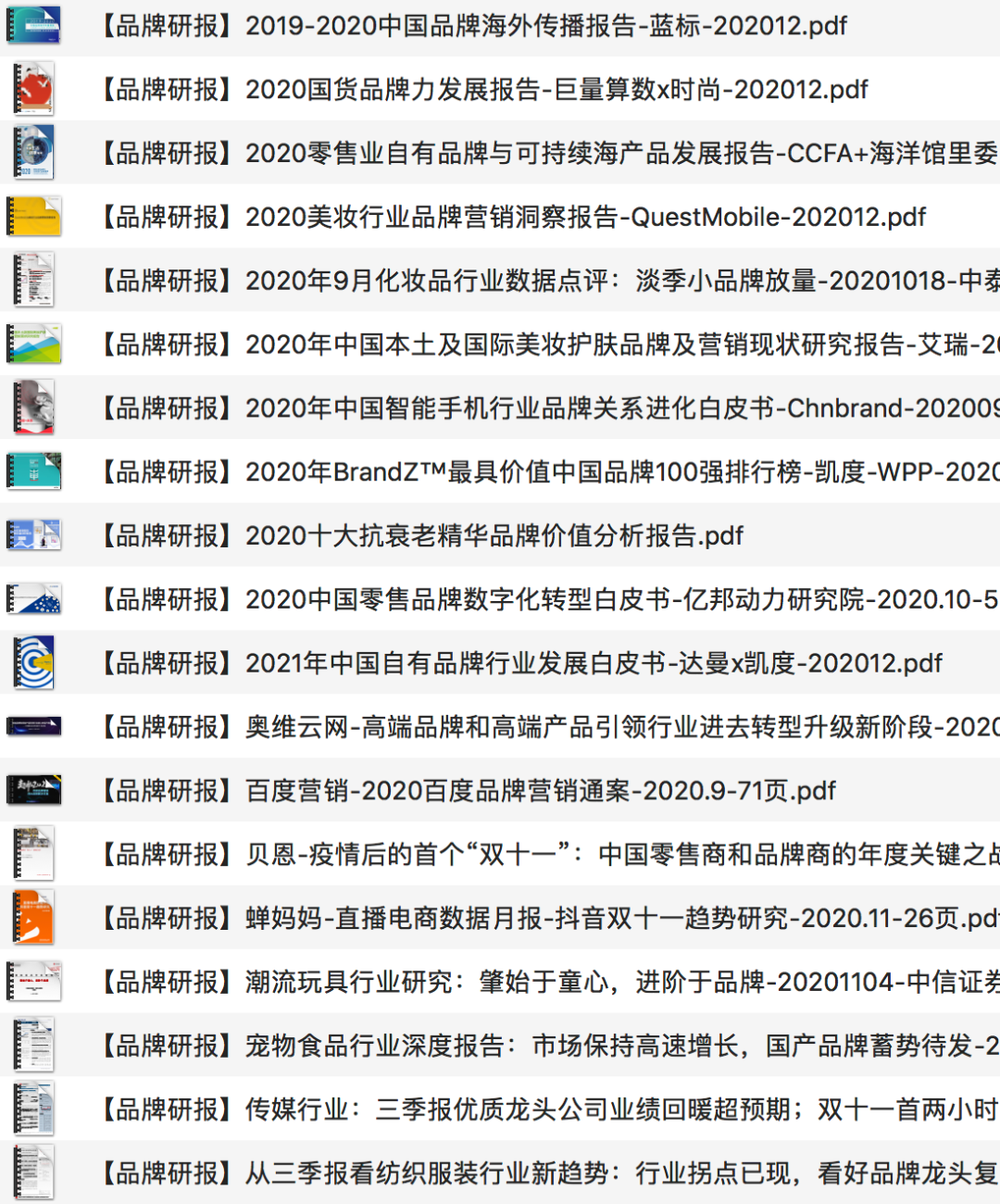Select file name 宠物食品行业深度报告：市场保持高速增长
Viewport: 1000px width, 1204px height.
[x=547, y=1046]
